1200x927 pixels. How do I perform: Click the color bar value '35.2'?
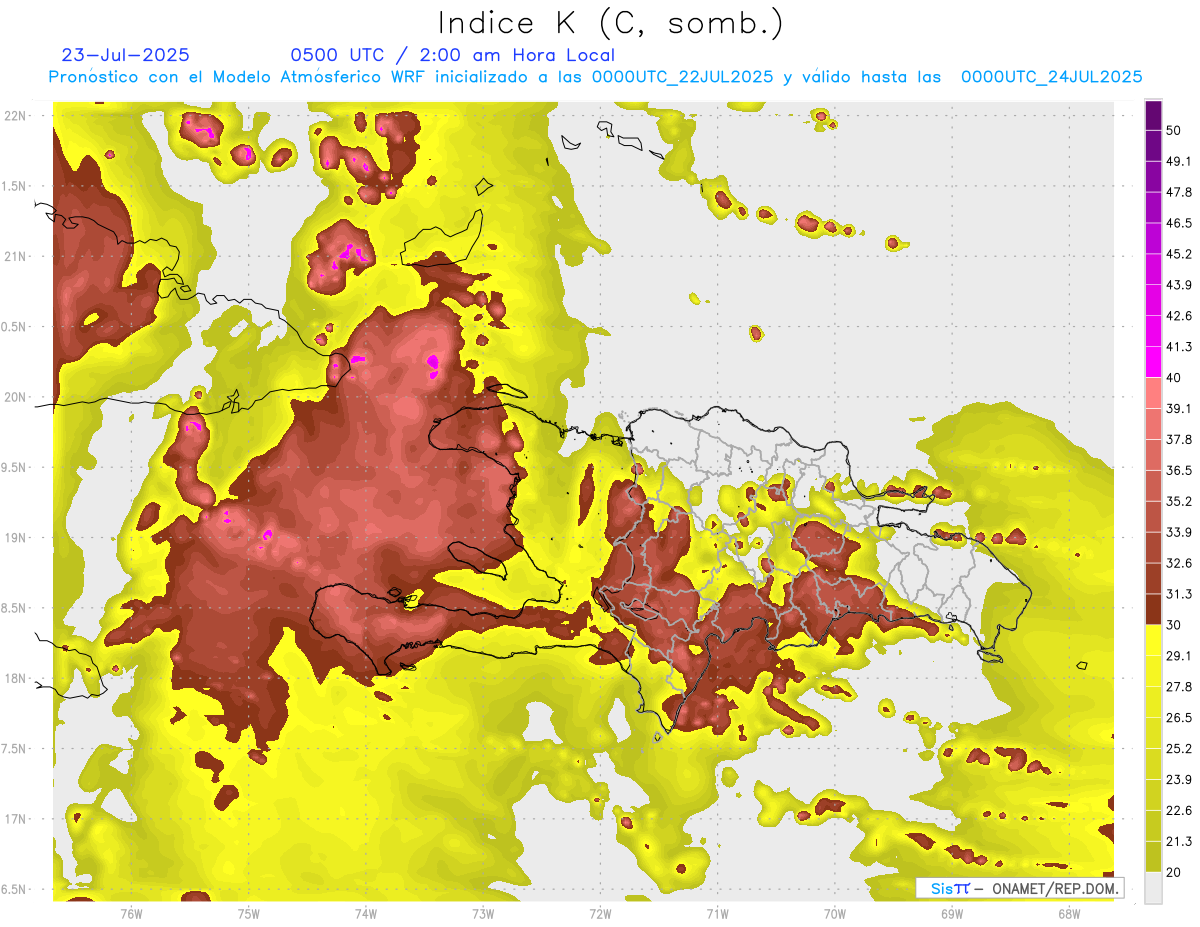pyautogui.click(x=1179, y=501)
